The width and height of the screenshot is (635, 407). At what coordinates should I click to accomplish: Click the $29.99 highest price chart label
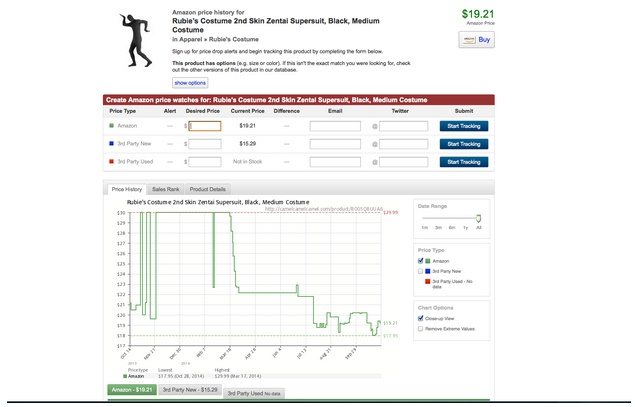pyautogui.click(x=391, y=212)
